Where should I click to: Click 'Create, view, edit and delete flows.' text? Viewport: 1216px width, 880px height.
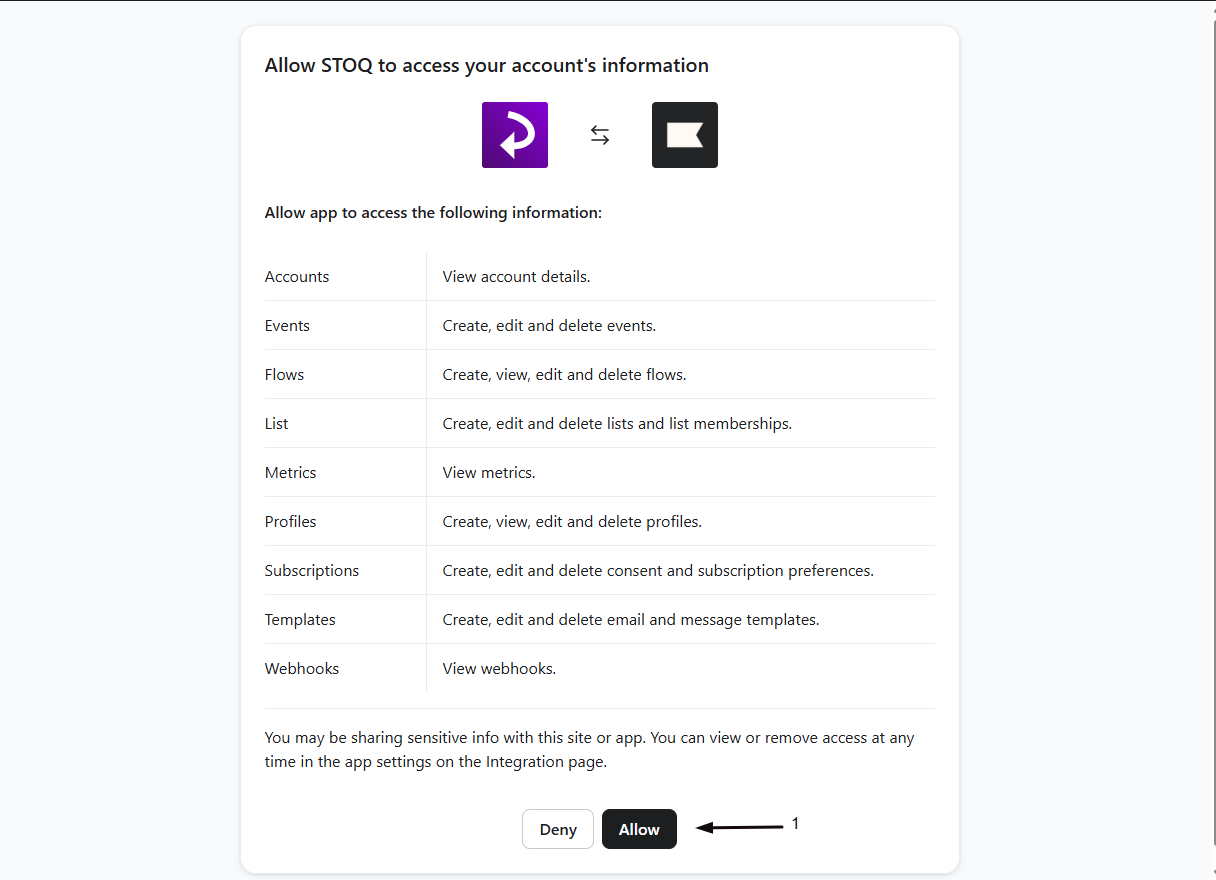pos(565,375)
